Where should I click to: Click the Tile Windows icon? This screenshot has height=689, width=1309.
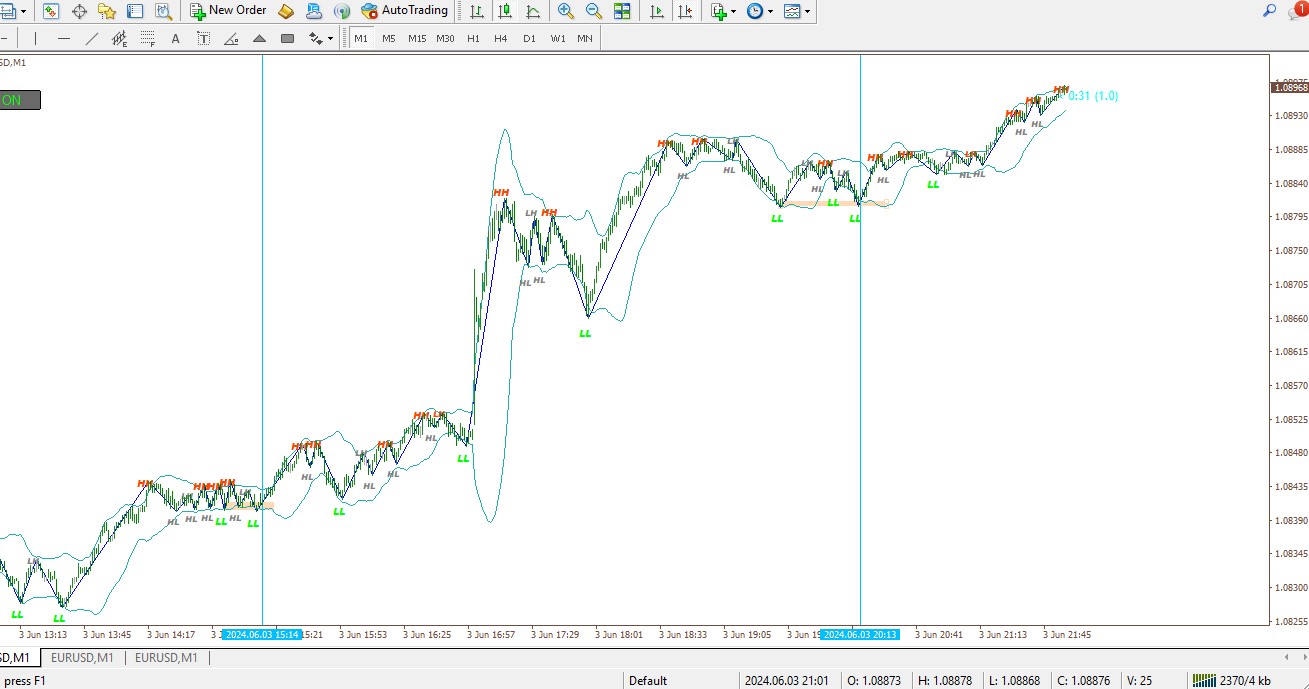[x=622, y=11]
